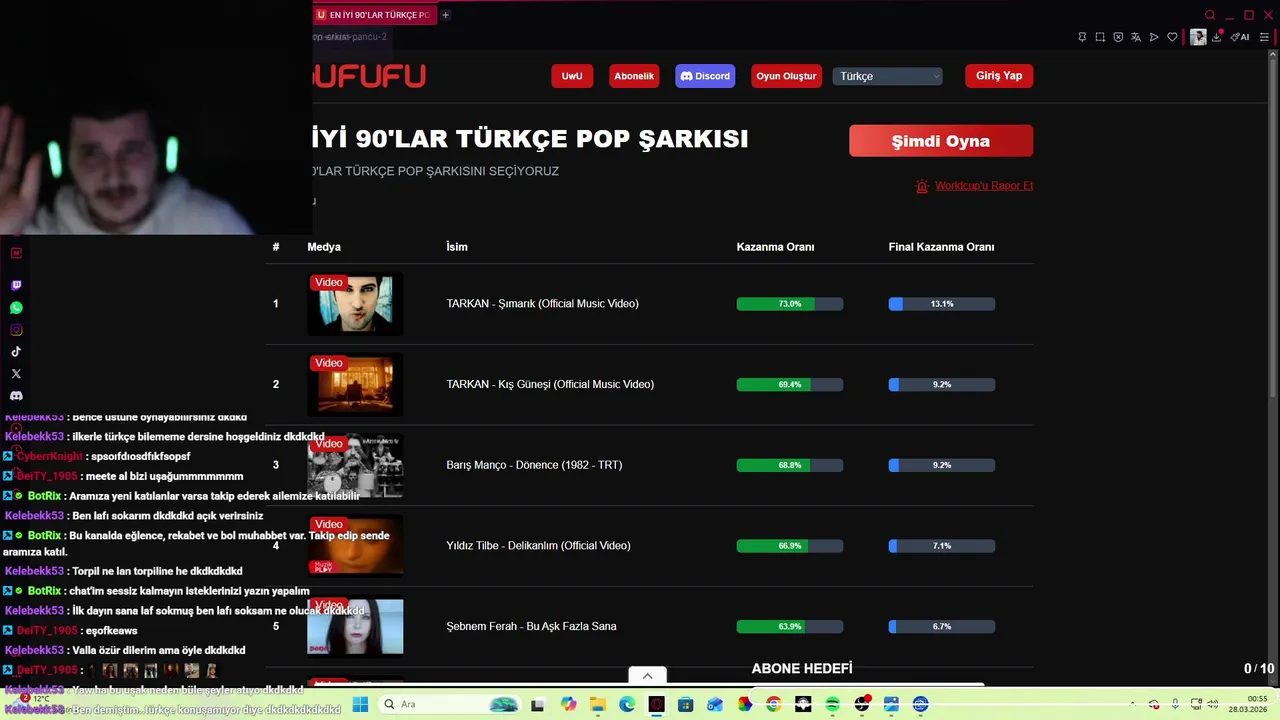Open the AI assistant icon
The image size is (1280, 720).
[1240, 37]
